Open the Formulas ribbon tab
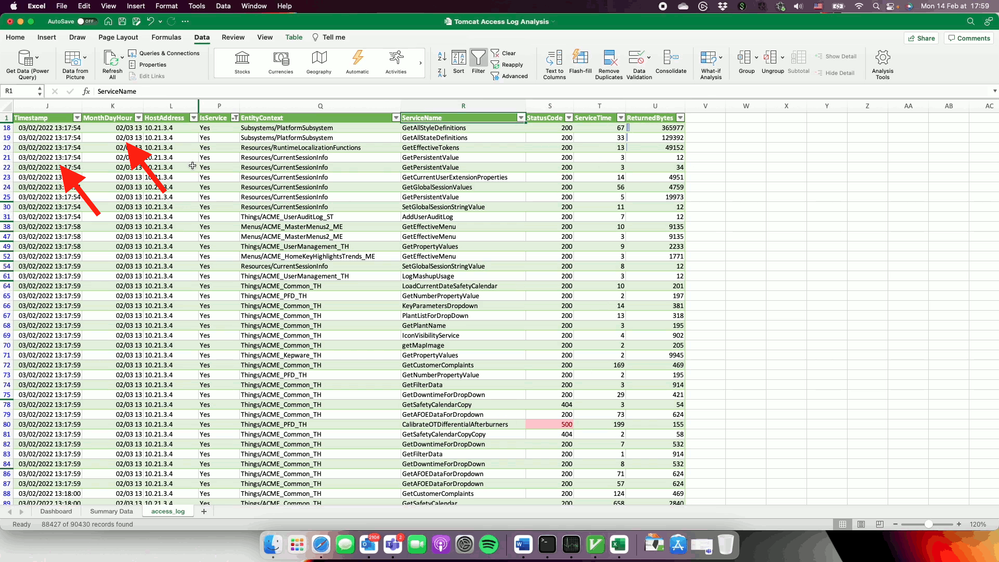Image resolution: width=999 pixels, height=562 pixels. click(166, 37)
